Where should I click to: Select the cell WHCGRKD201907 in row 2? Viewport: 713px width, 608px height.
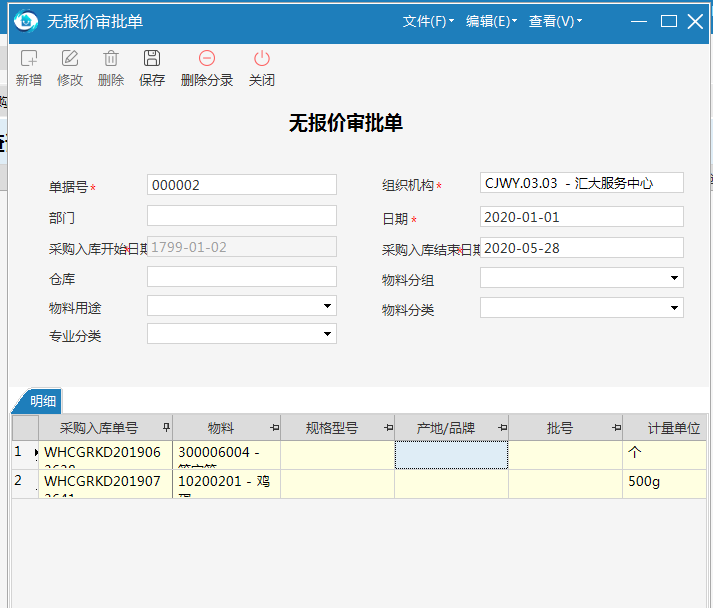[105, 484]
